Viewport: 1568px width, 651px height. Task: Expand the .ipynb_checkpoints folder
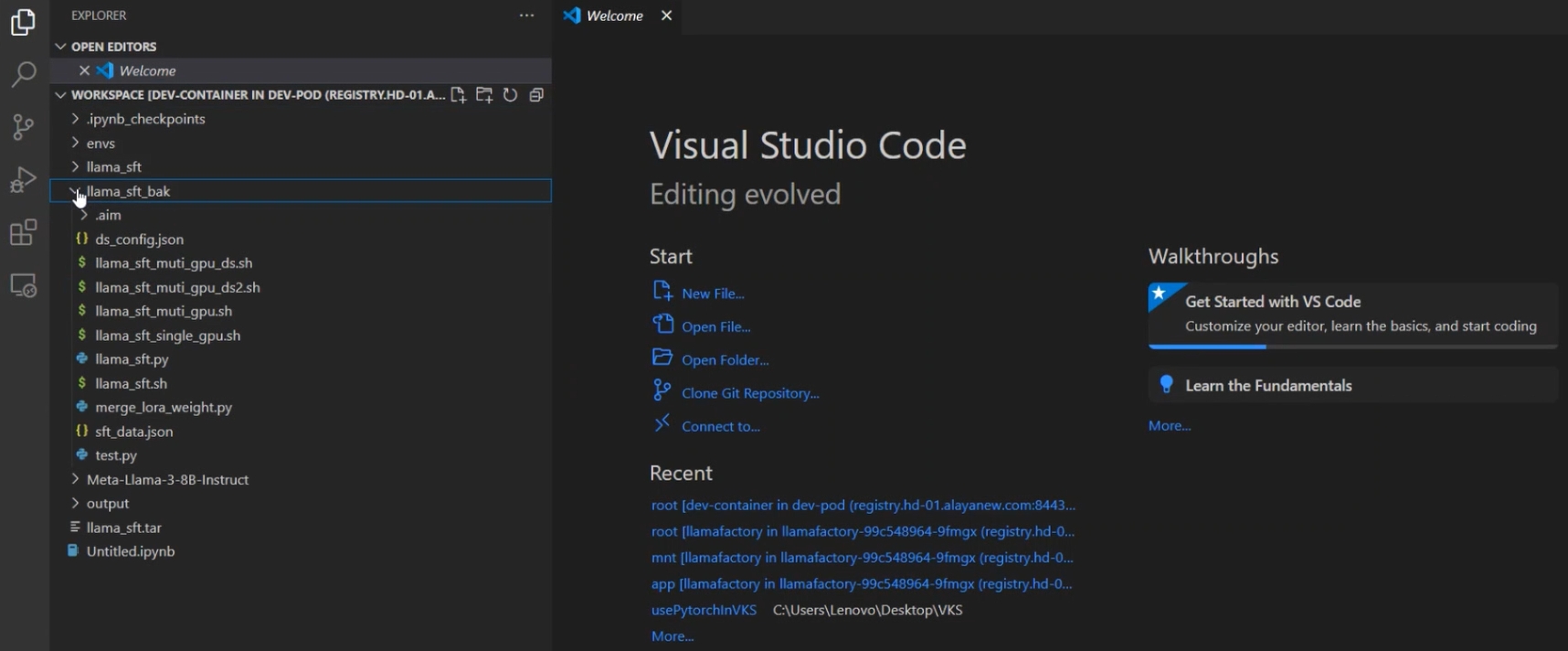(x=75, y=119)
